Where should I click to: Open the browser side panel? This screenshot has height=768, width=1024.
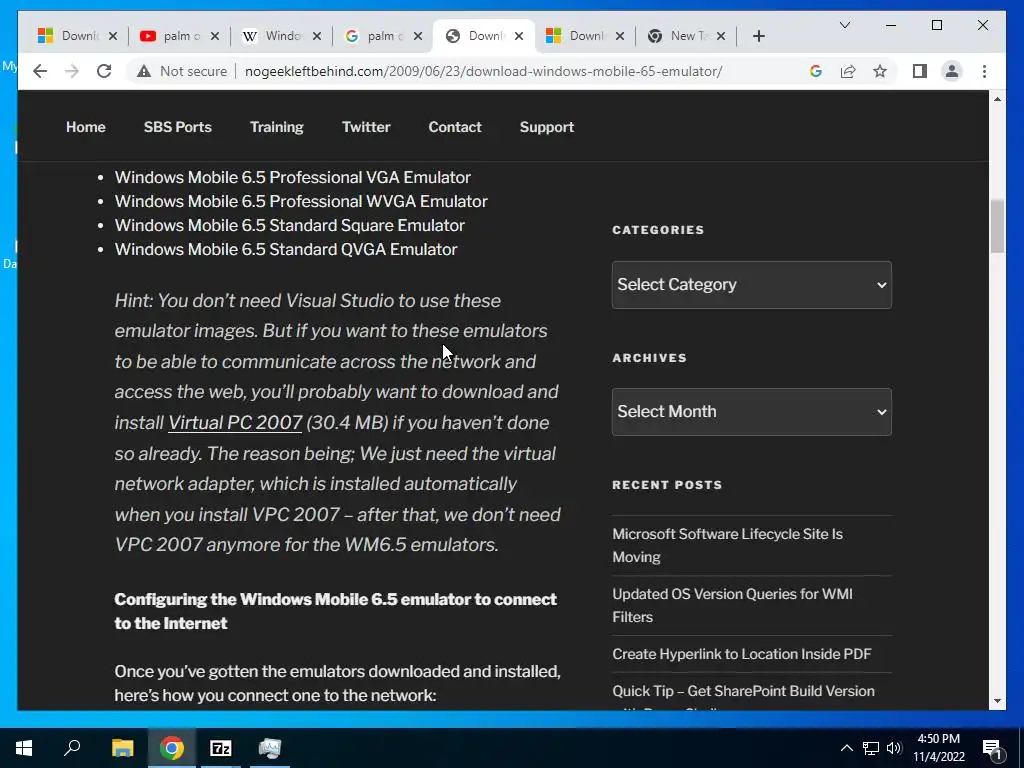pyautogui.click(x=920, y=71)
